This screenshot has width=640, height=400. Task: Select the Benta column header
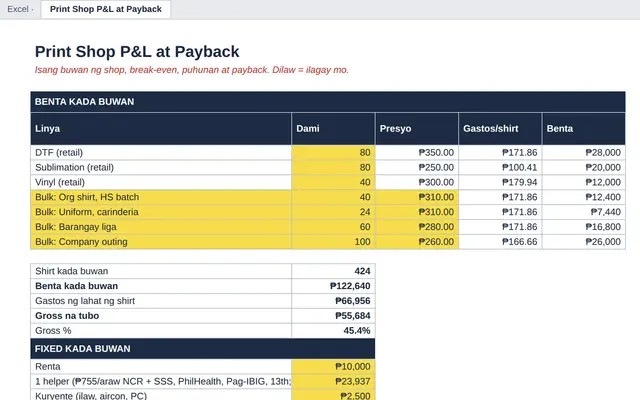(x=584, y=129)
